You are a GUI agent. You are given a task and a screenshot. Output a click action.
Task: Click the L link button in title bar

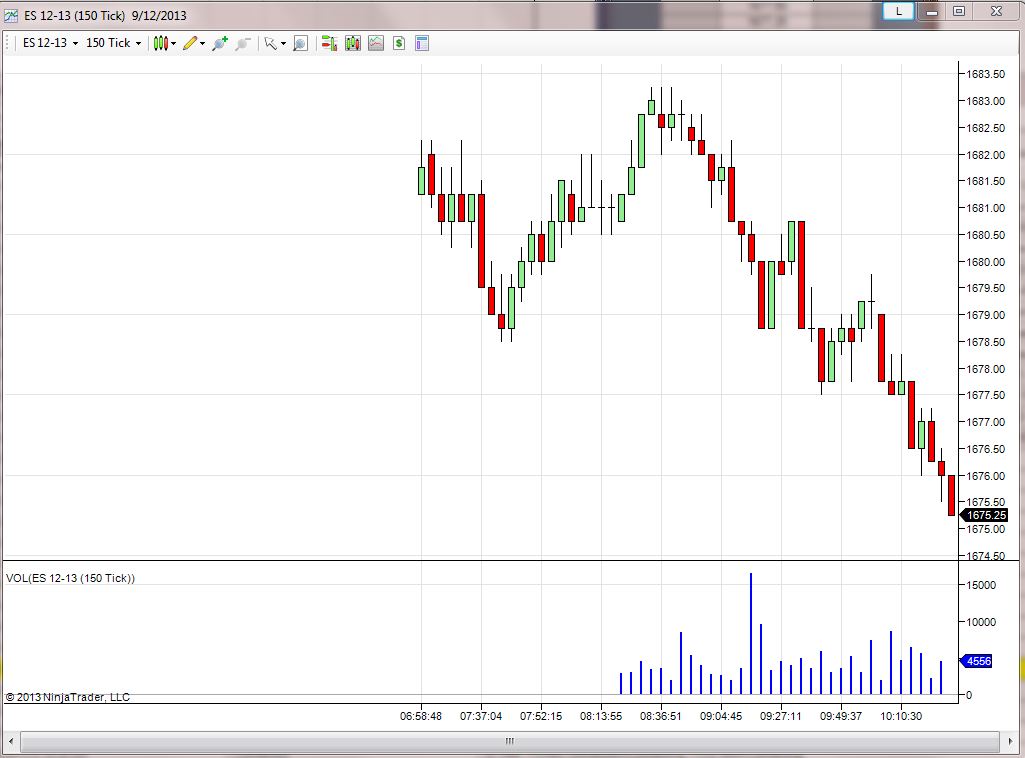click(x=898, y=11)
